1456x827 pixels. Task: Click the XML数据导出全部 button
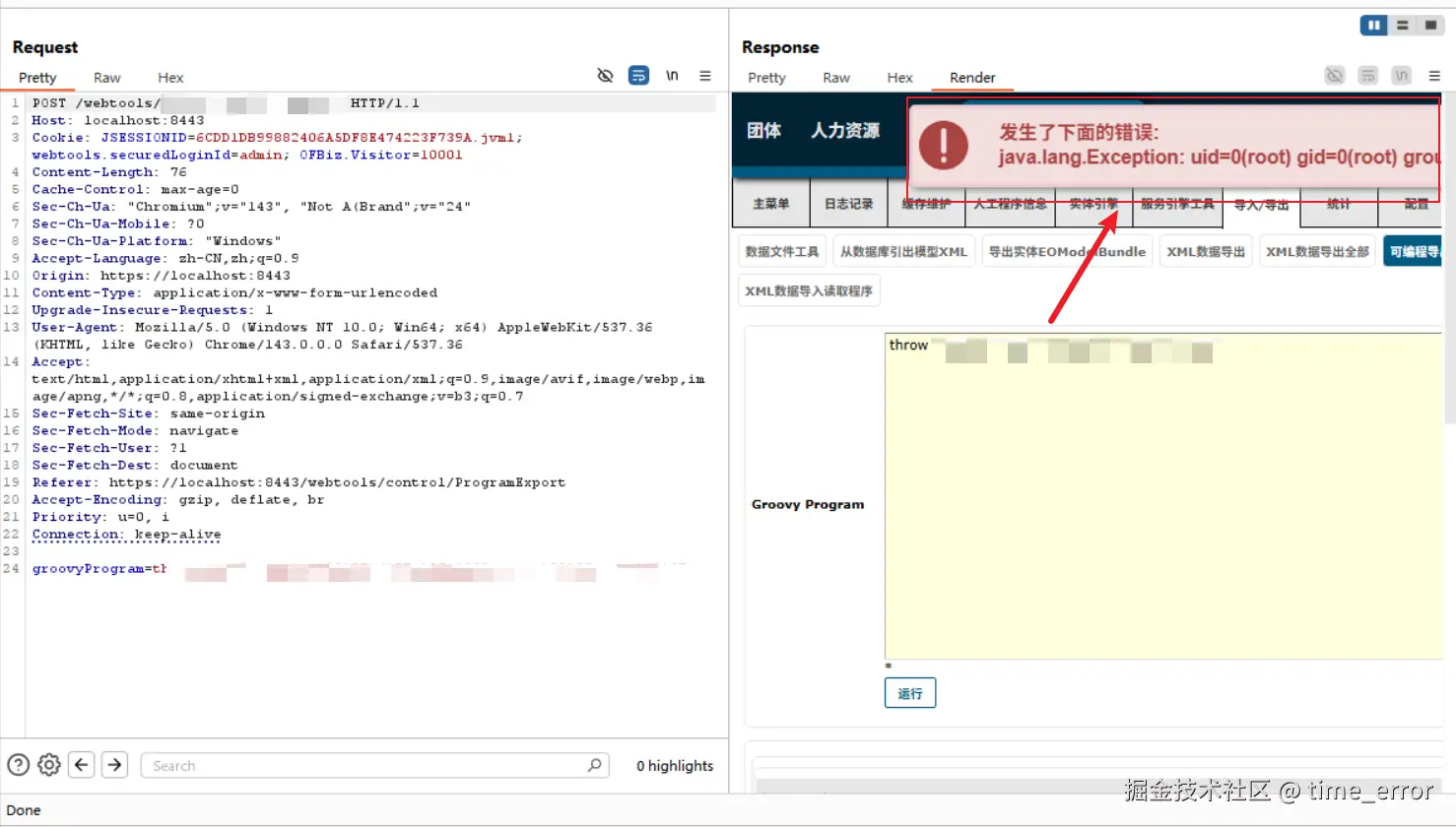coord(1317,251)
